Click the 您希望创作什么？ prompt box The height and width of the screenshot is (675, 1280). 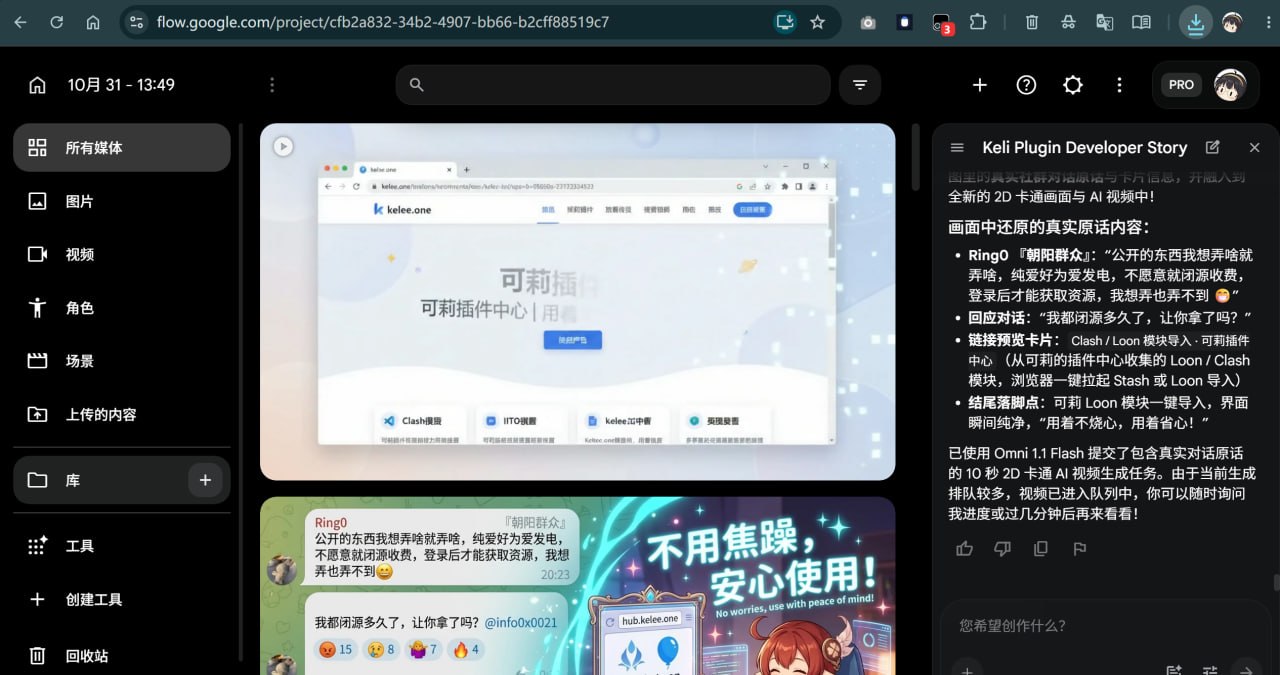point(1104,626)
